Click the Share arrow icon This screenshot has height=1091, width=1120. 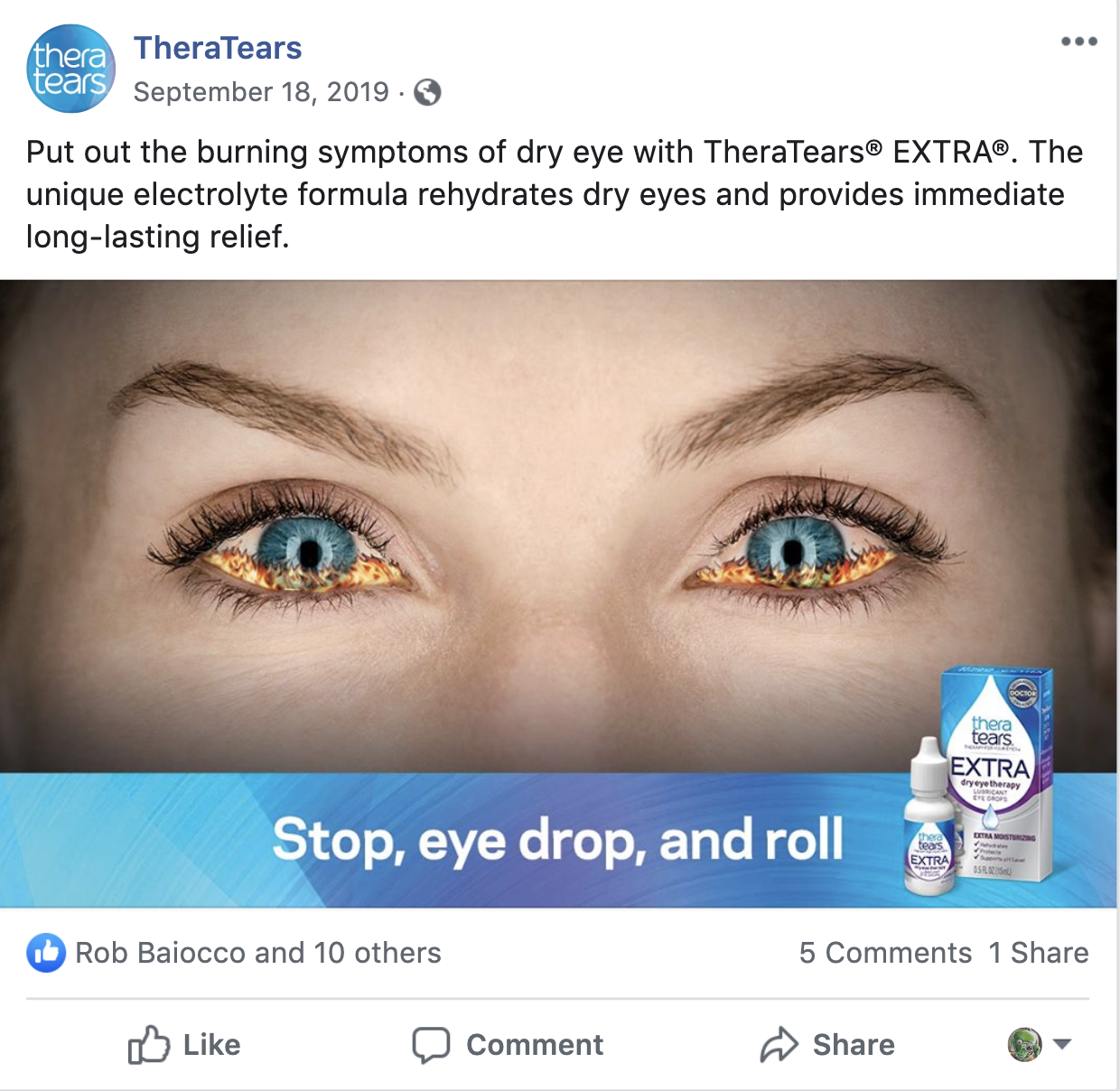[x=779, y=1045]
